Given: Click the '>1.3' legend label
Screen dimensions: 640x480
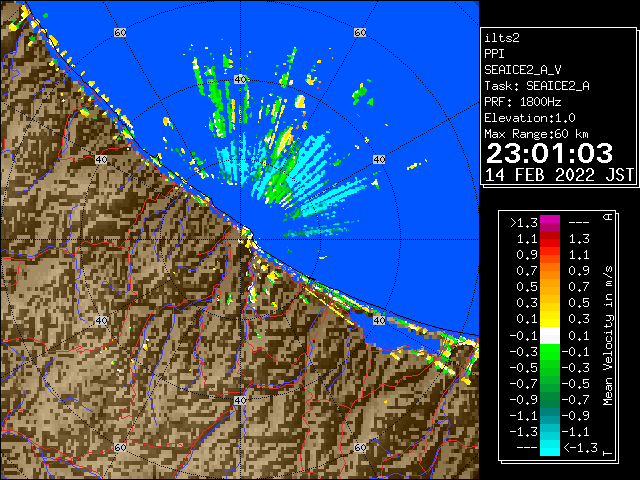Looking at the screenshot, I should coord(523,223).
